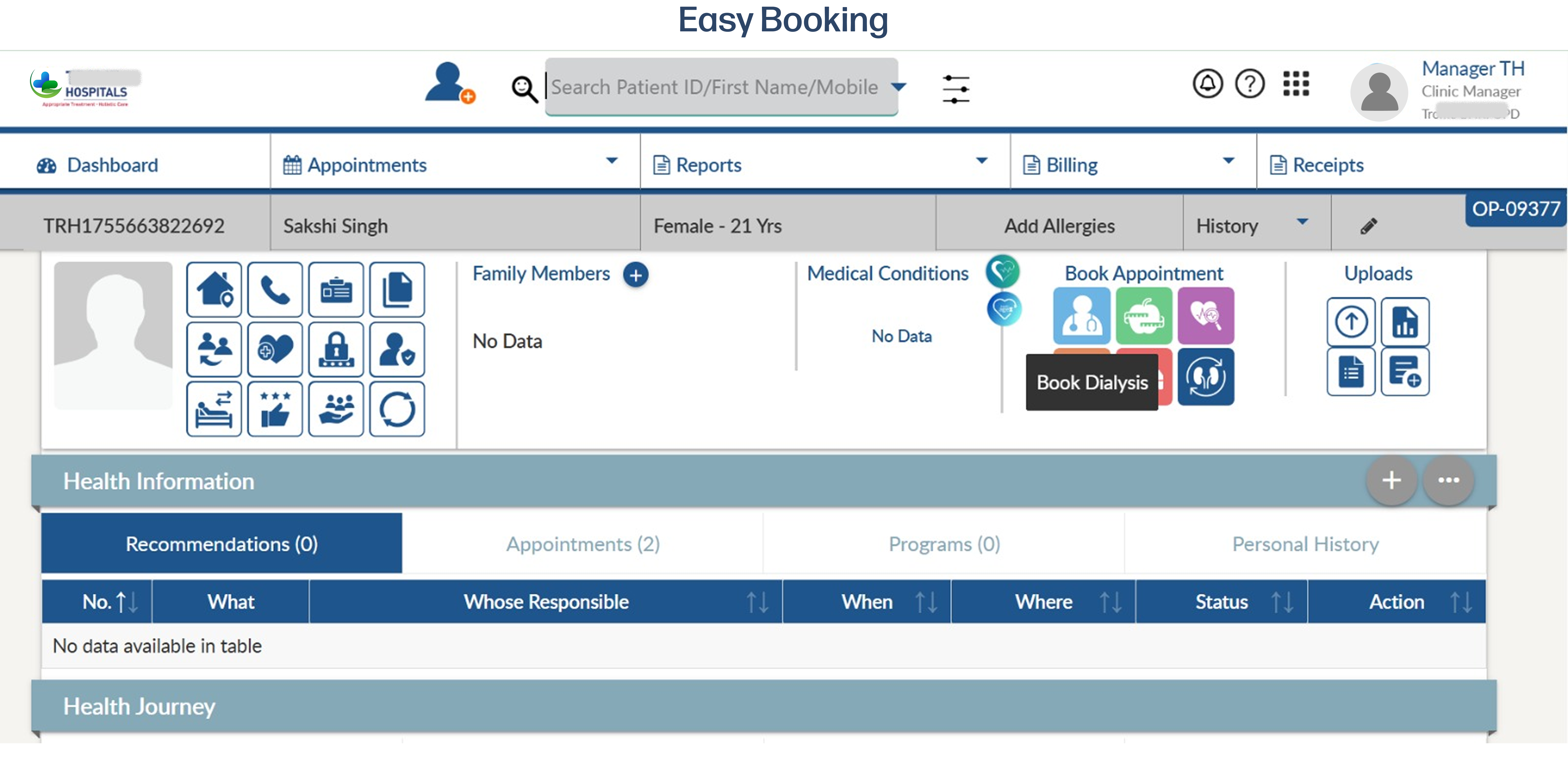The height and width of the screenshot is (757, 1568).
Task: Click the kidney Book Dialysis icon
Action: [1206, 377]
